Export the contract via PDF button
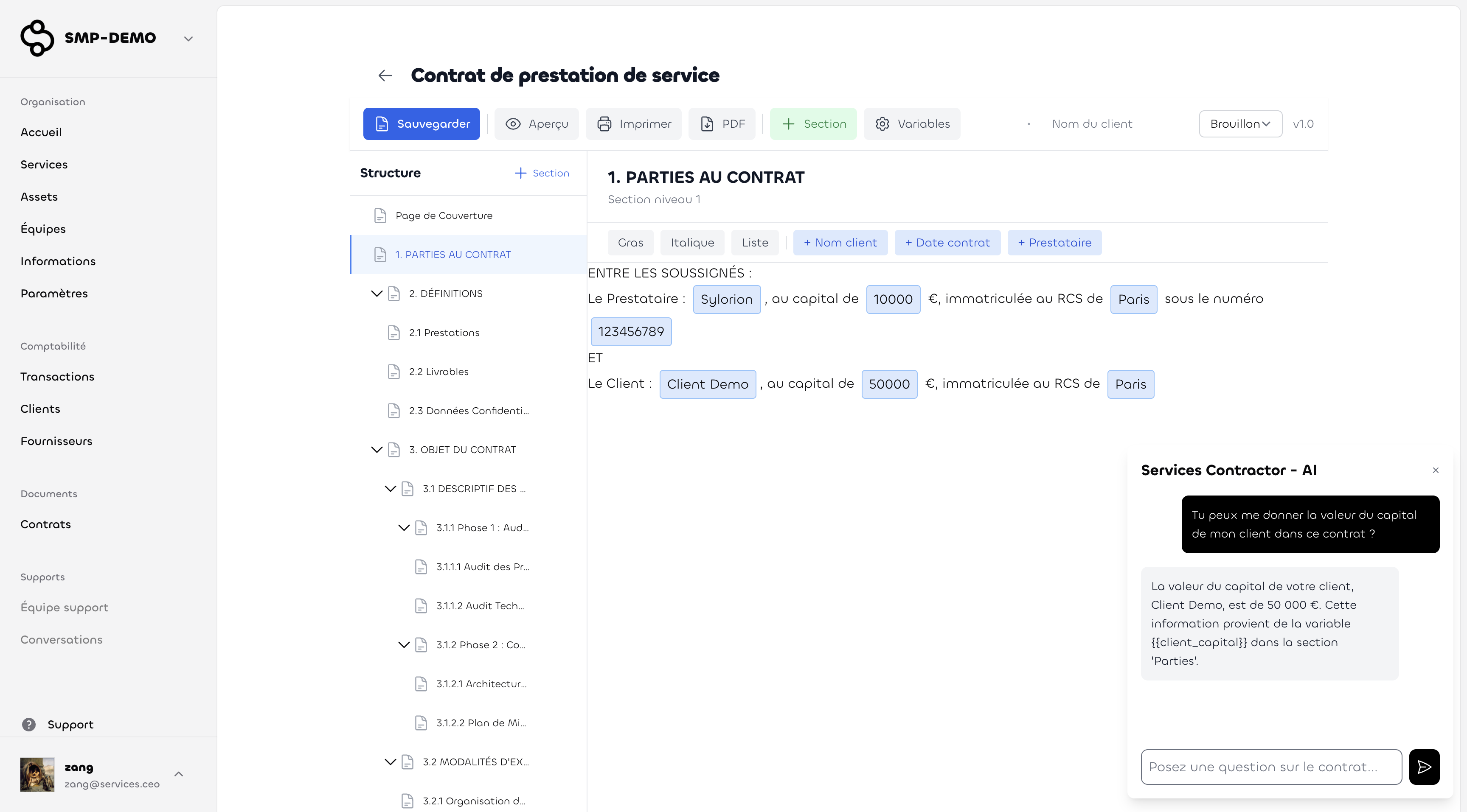1467x812 pixels. click(x=722, y=123)
